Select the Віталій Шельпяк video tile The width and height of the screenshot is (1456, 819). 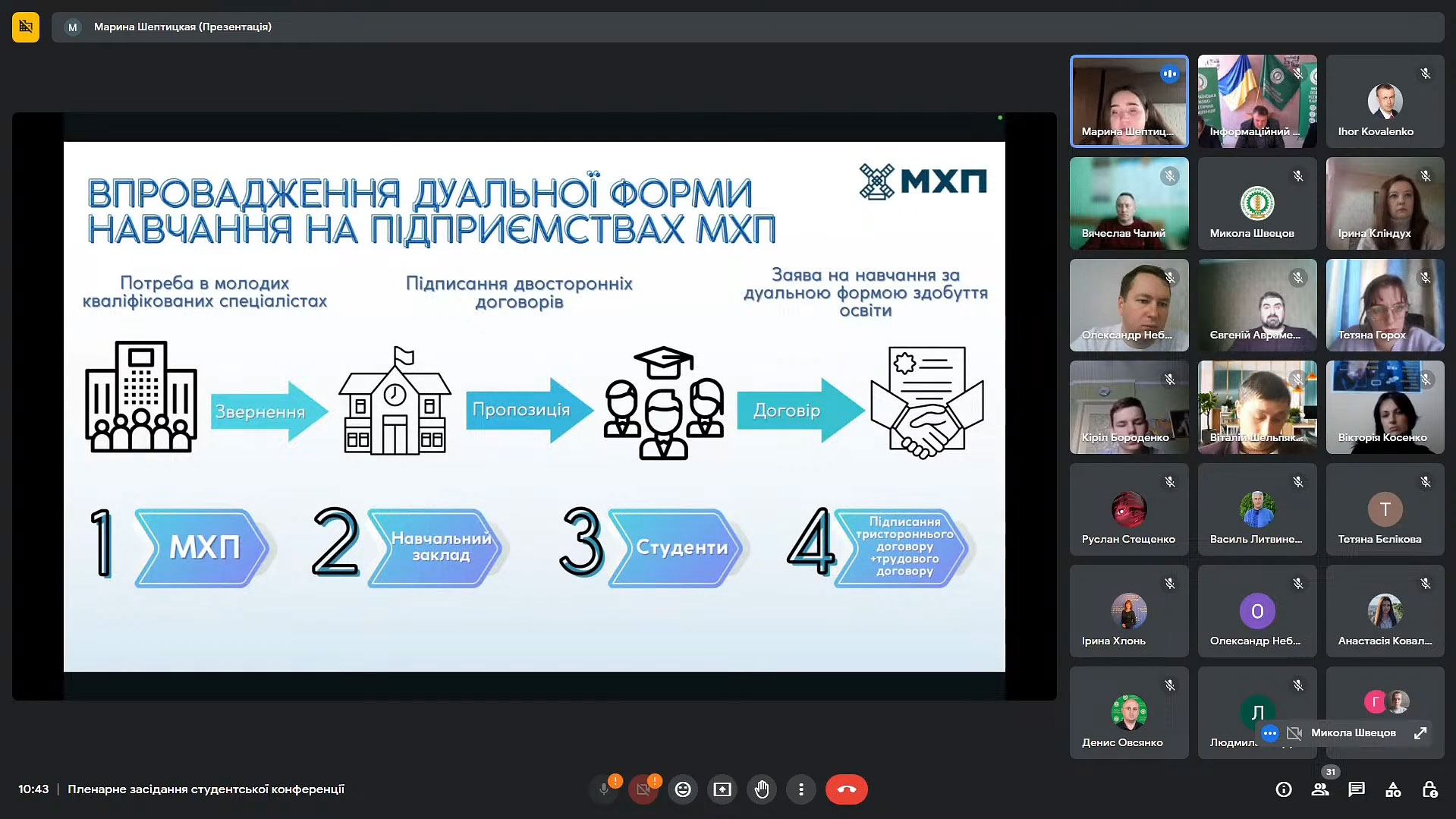coord(1257,408)
